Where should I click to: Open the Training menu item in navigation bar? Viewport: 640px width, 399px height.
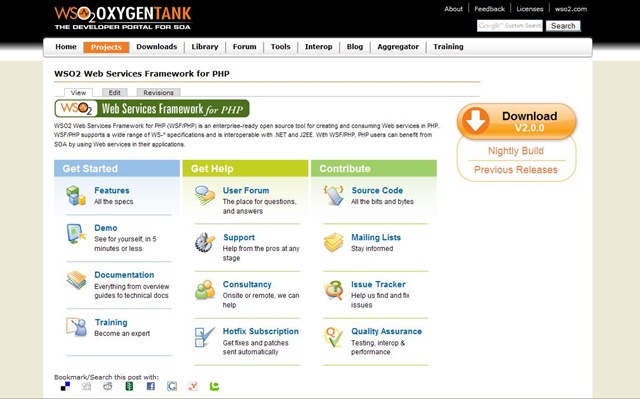tap(448, 47)
